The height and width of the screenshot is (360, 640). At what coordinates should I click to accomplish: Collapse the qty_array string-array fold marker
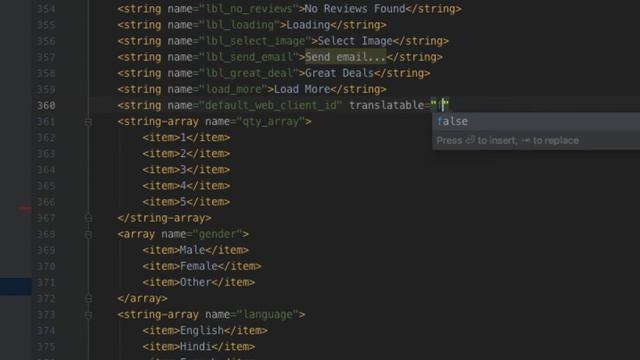pyautogui.click(x=88, y=122)
